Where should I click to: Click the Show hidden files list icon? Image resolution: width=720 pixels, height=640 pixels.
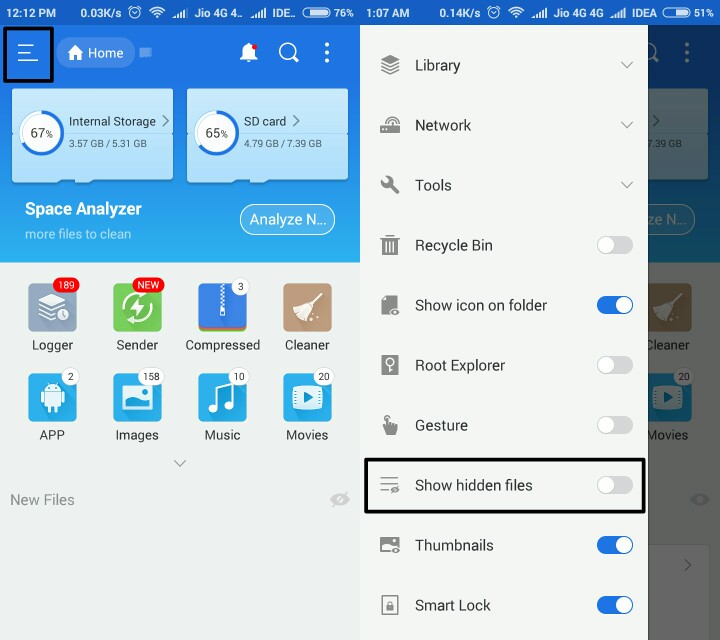390,485
